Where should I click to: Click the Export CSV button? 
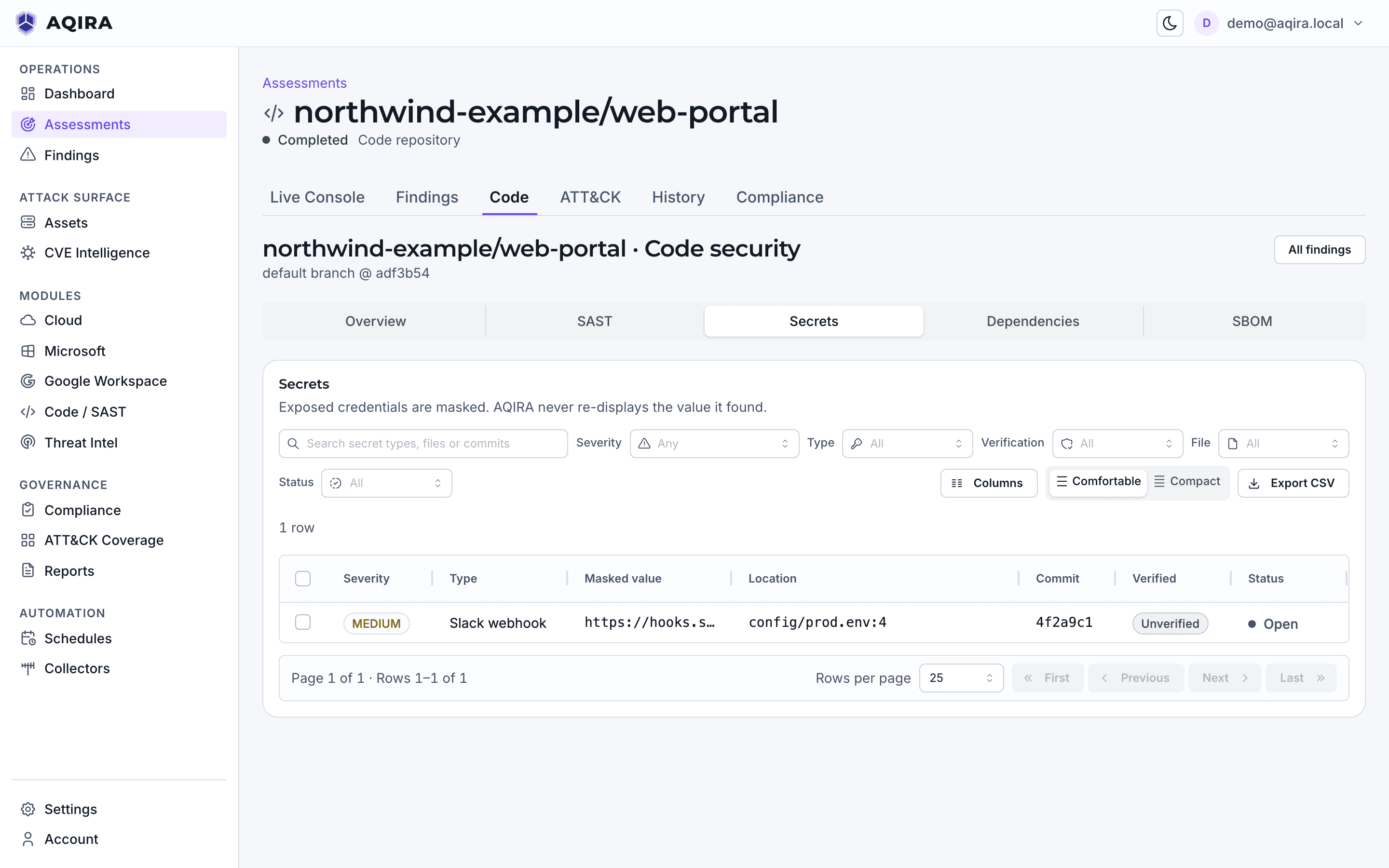click(x=1293, y=483)
